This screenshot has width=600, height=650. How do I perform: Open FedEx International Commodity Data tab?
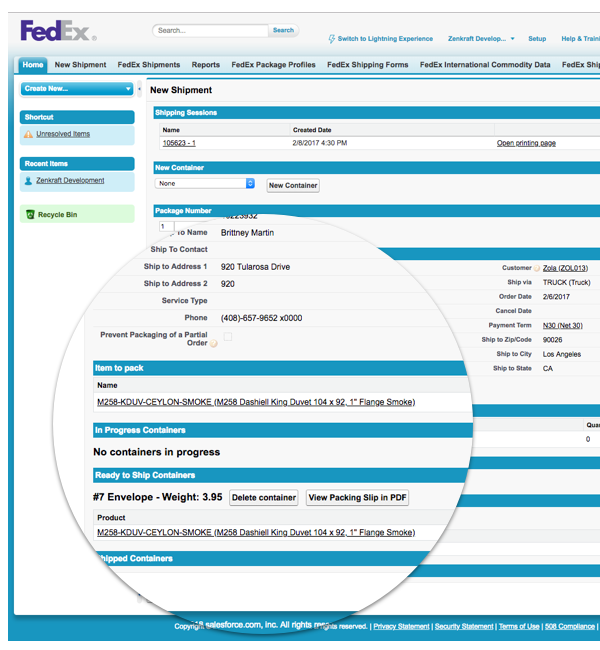click(485, 65)
